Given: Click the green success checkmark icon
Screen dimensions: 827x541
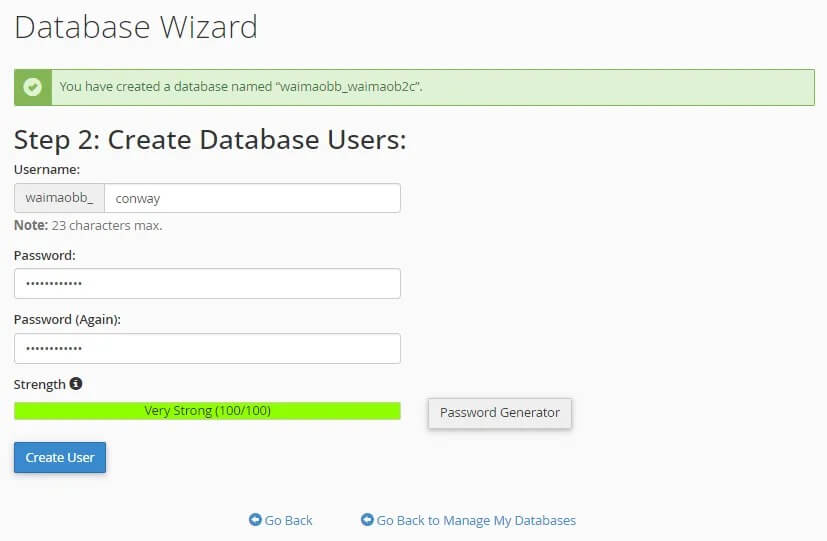Looking at the screenshot, I should (x=32, y=87).
